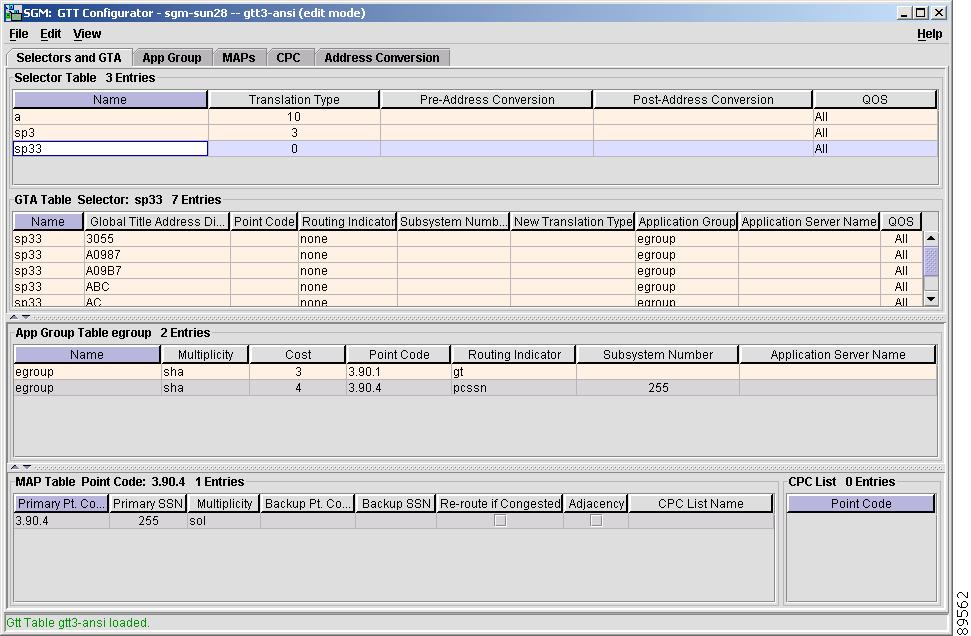Enable the Adjacency checkbox for 3.90.4
971x636 pixels.
tap(596, 521)
